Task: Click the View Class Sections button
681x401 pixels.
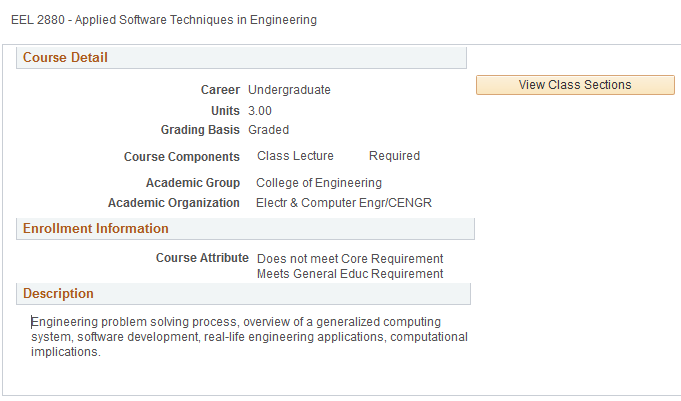Action: [x=575, y=85]
